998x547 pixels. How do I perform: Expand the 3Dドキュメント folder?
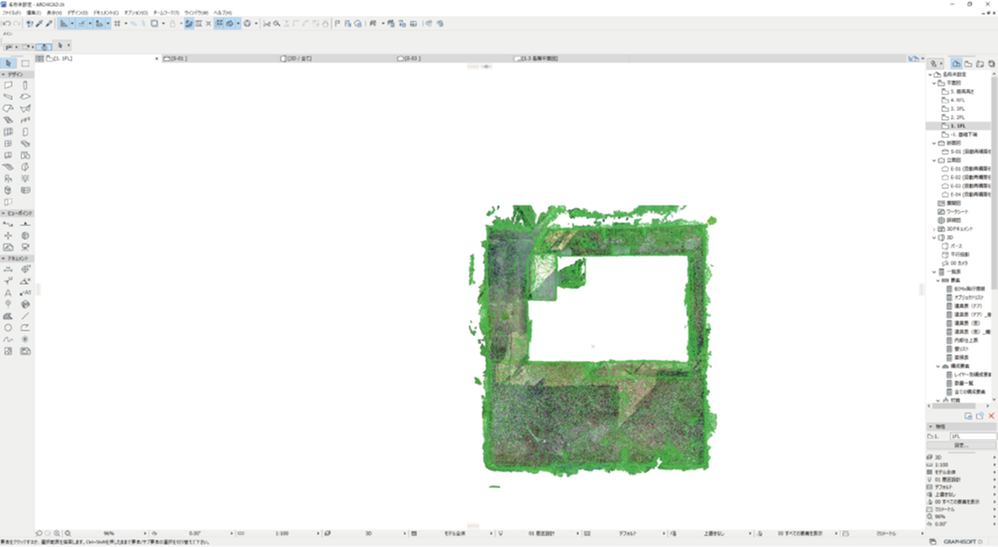(x=934, y=229)
